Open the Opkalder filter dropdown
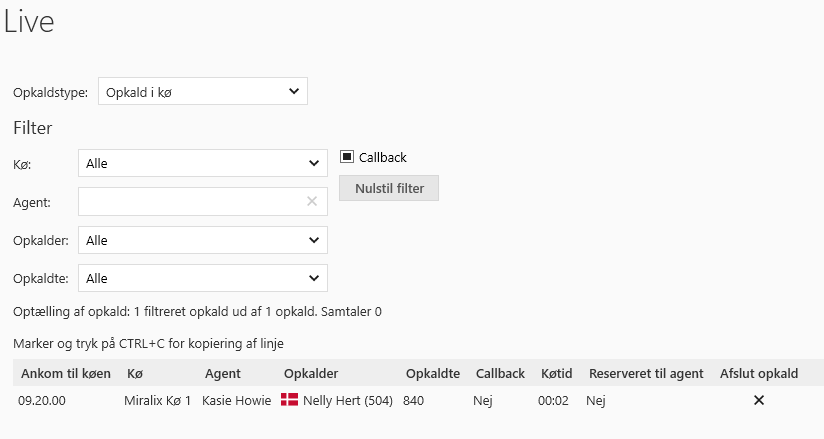The image size is (824, 439). pos(202,240)
